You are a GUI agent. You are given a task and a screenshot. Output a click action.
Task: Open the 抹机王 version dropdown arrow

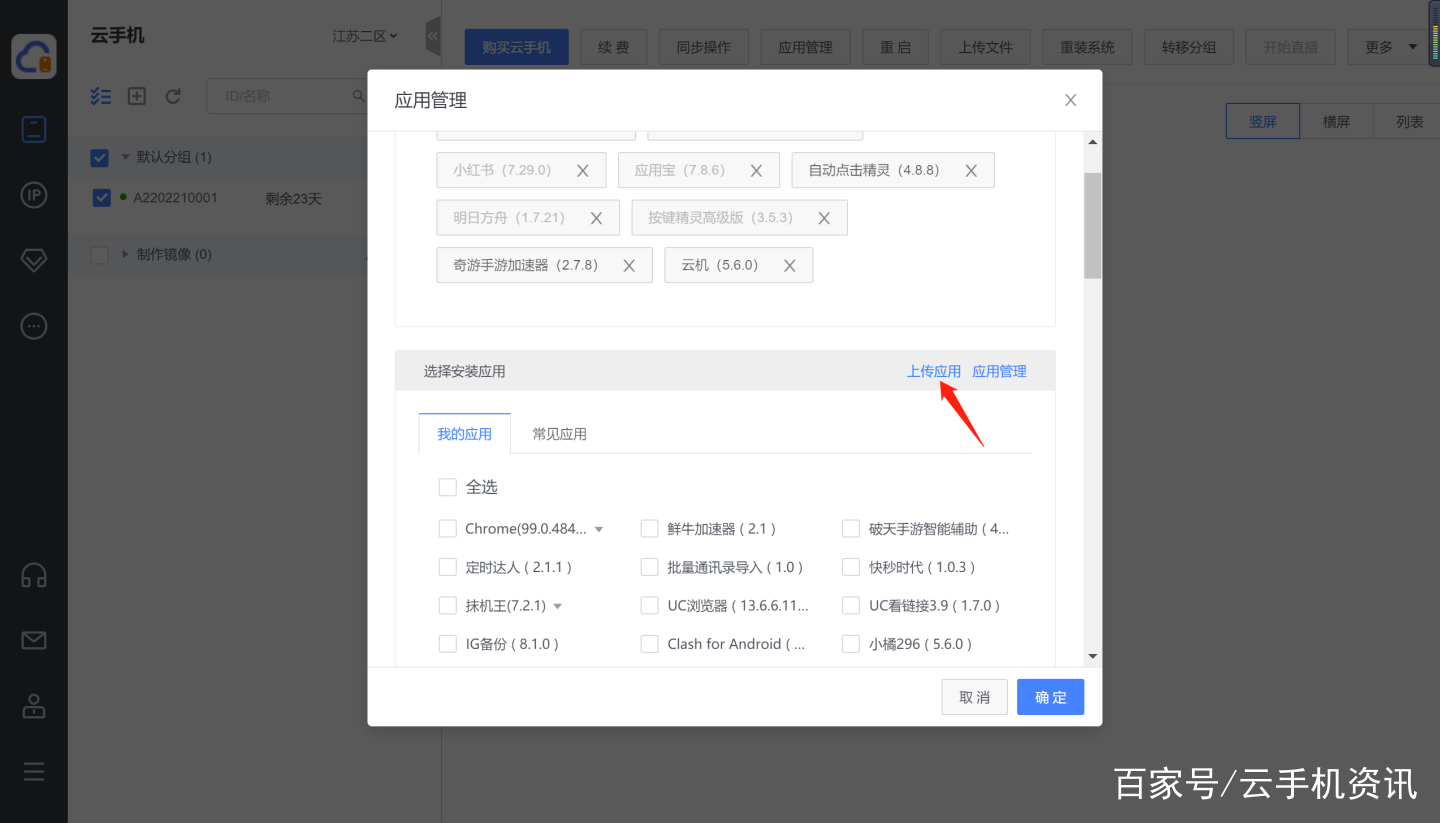(x=558, y=606)
